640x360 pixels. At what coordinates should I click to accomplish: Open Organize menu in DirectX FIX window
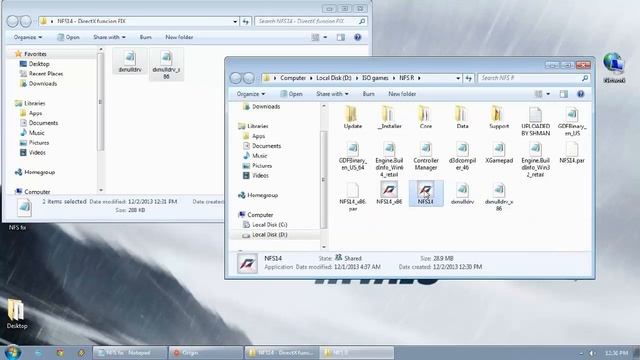(27, 37)
